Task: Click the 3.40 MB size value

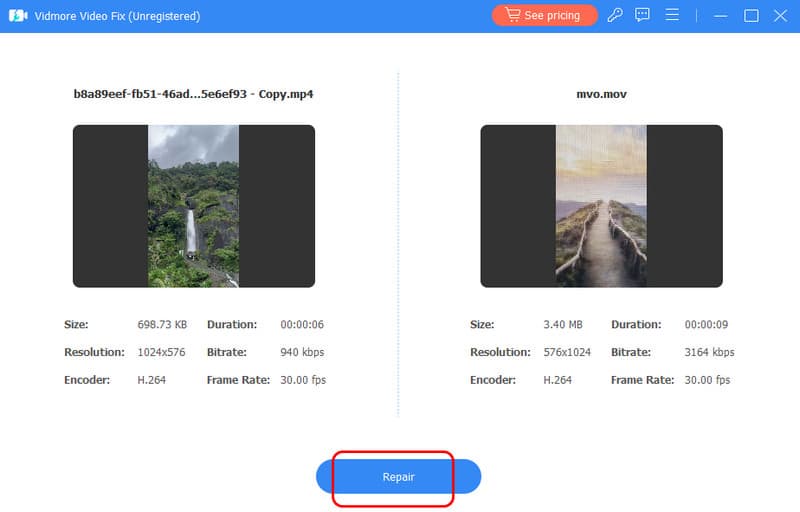Action: point(563,325)
